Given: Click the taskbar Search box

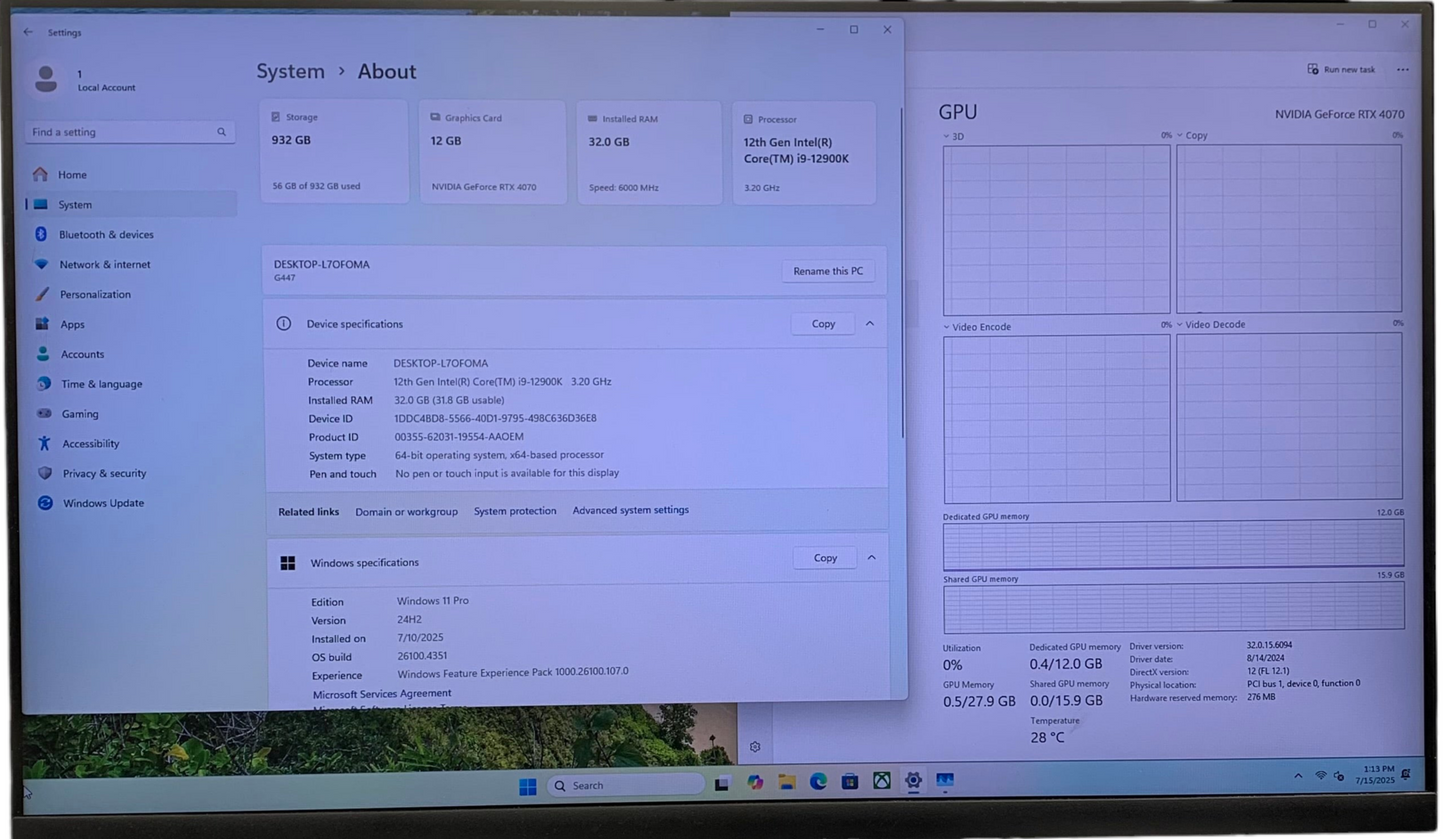Looking at the screenshot, I should pos(626,786).
